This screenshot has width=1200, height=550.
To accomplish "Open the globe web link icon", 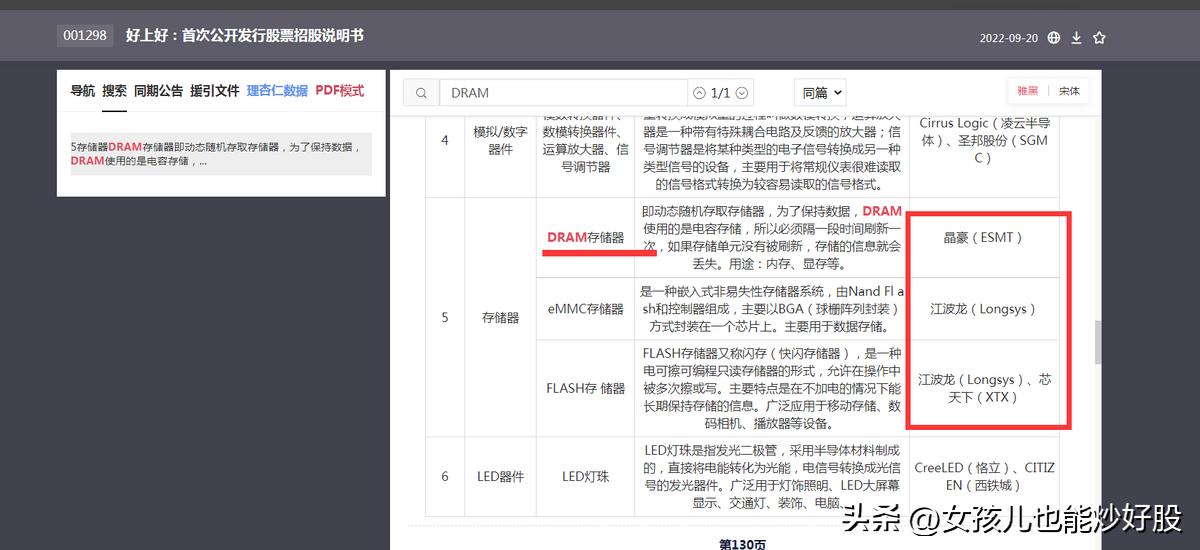I will click(1054, 38).
